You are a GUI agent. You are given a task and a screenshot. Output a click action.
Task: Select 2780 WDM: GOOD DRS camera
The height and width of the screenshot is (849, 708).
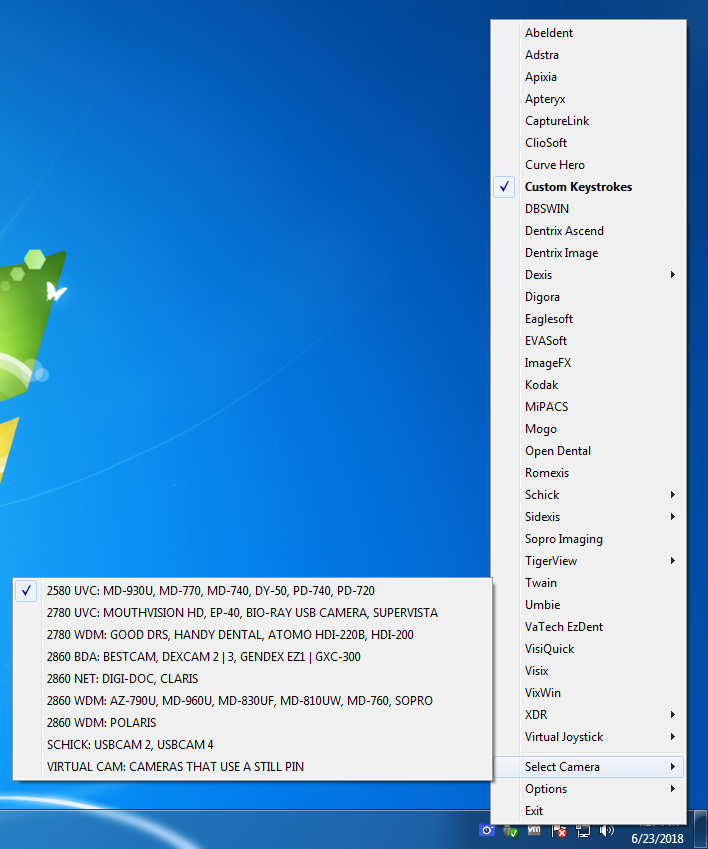[x=252, y=635]
